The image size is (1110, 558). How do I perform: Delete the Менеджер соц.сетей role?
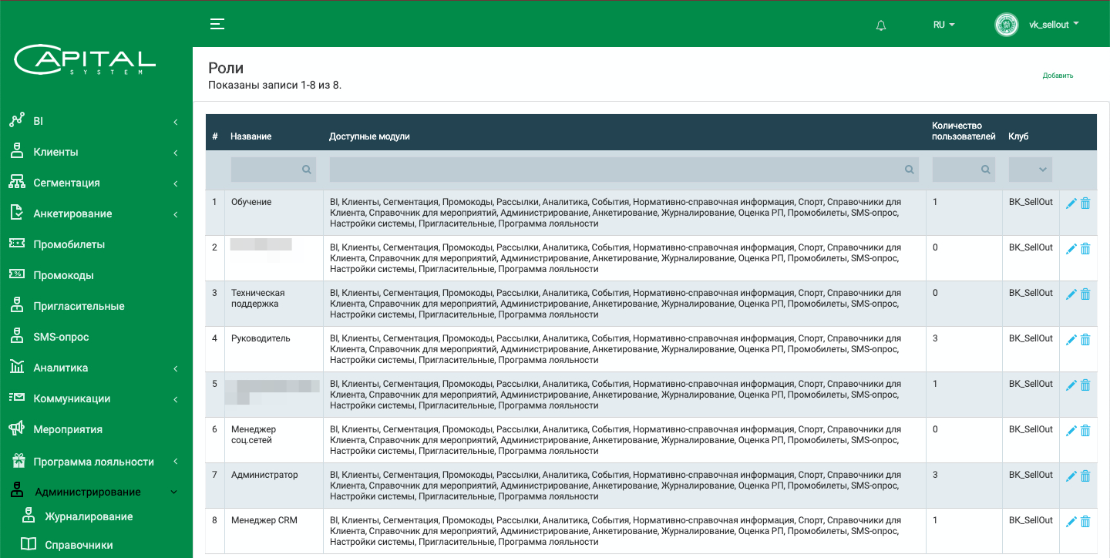click(x=1086, y=431)
